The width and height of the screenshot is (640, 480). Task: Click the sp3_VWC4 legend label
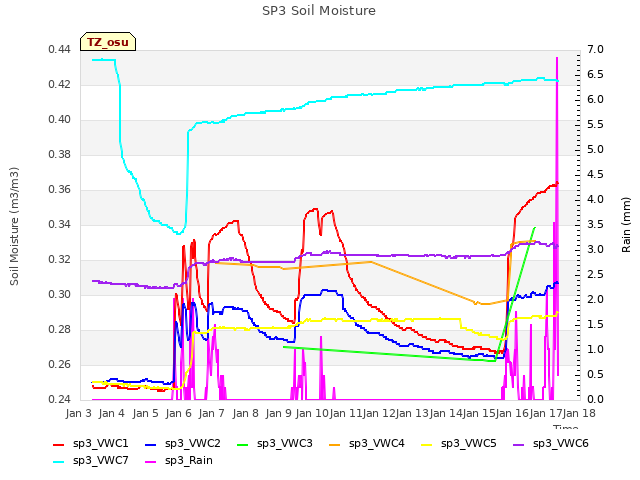pyautogui.click(x=376, y=443)
